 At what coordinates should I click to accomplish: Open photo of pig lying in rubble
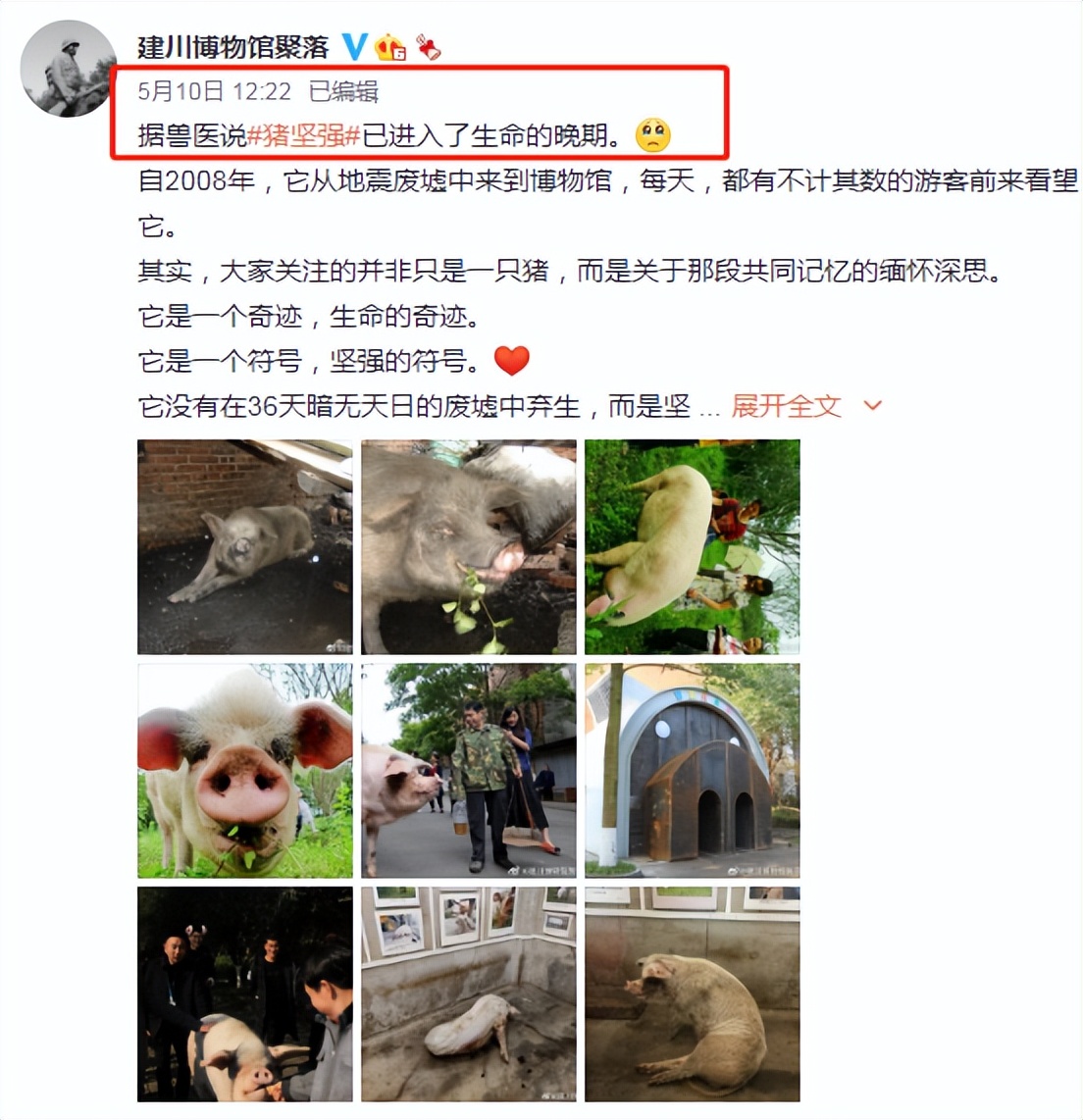point(245,547)
